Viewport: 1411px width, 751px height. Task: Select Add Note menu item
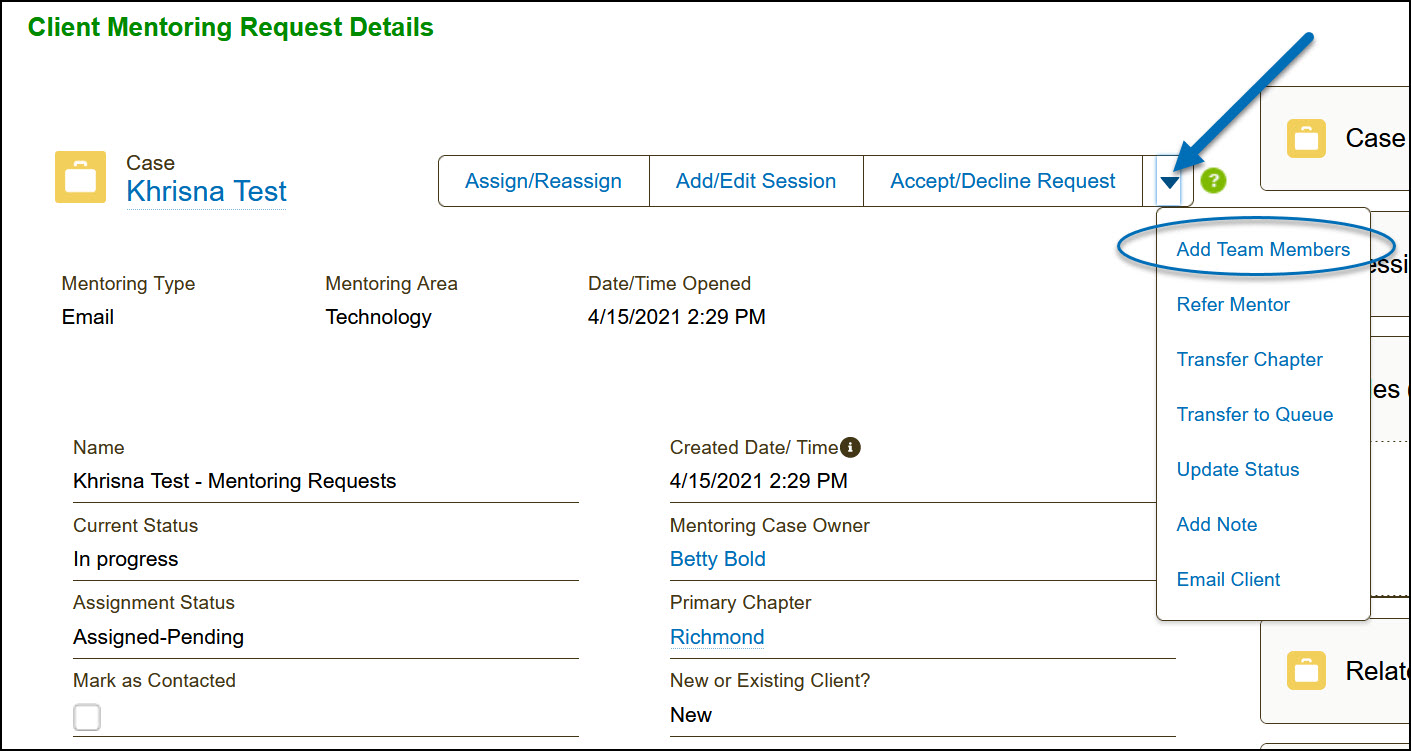[1216, 525]
